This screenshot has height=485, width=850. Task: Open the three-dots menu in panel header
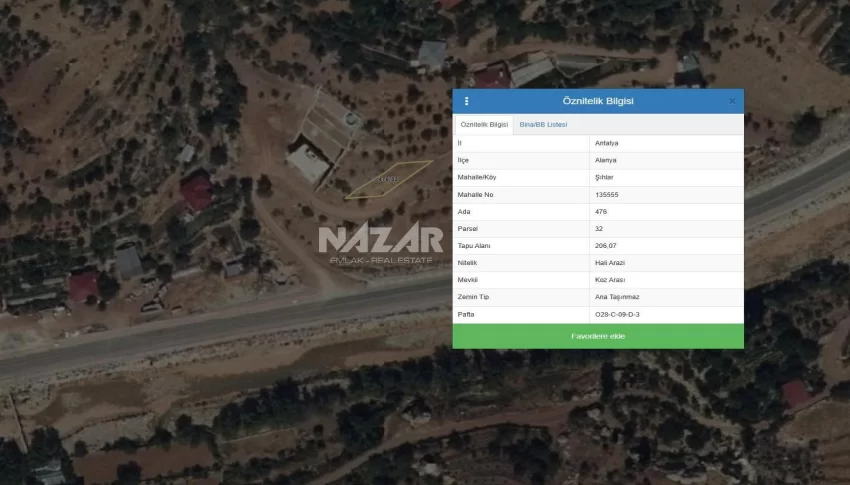466,101
